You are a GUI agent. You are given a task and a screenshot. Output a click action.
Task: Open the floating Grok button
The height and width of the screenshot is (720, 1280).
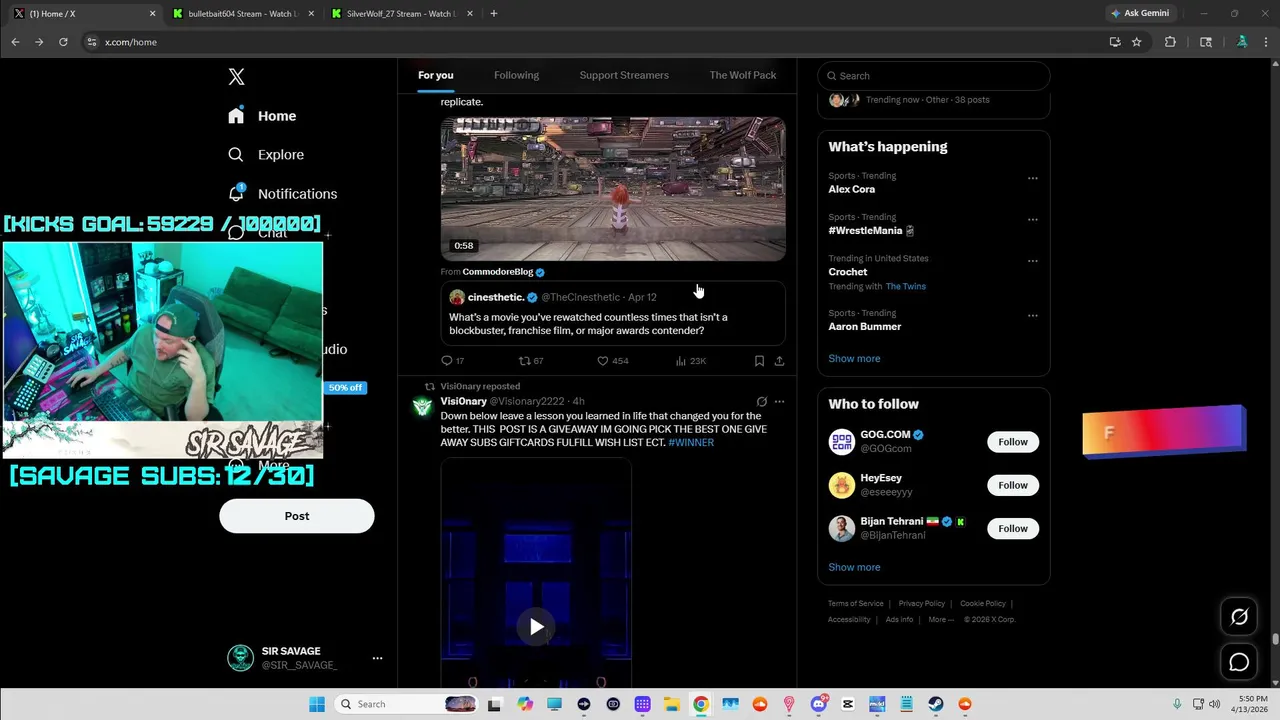coord(1239,617)
